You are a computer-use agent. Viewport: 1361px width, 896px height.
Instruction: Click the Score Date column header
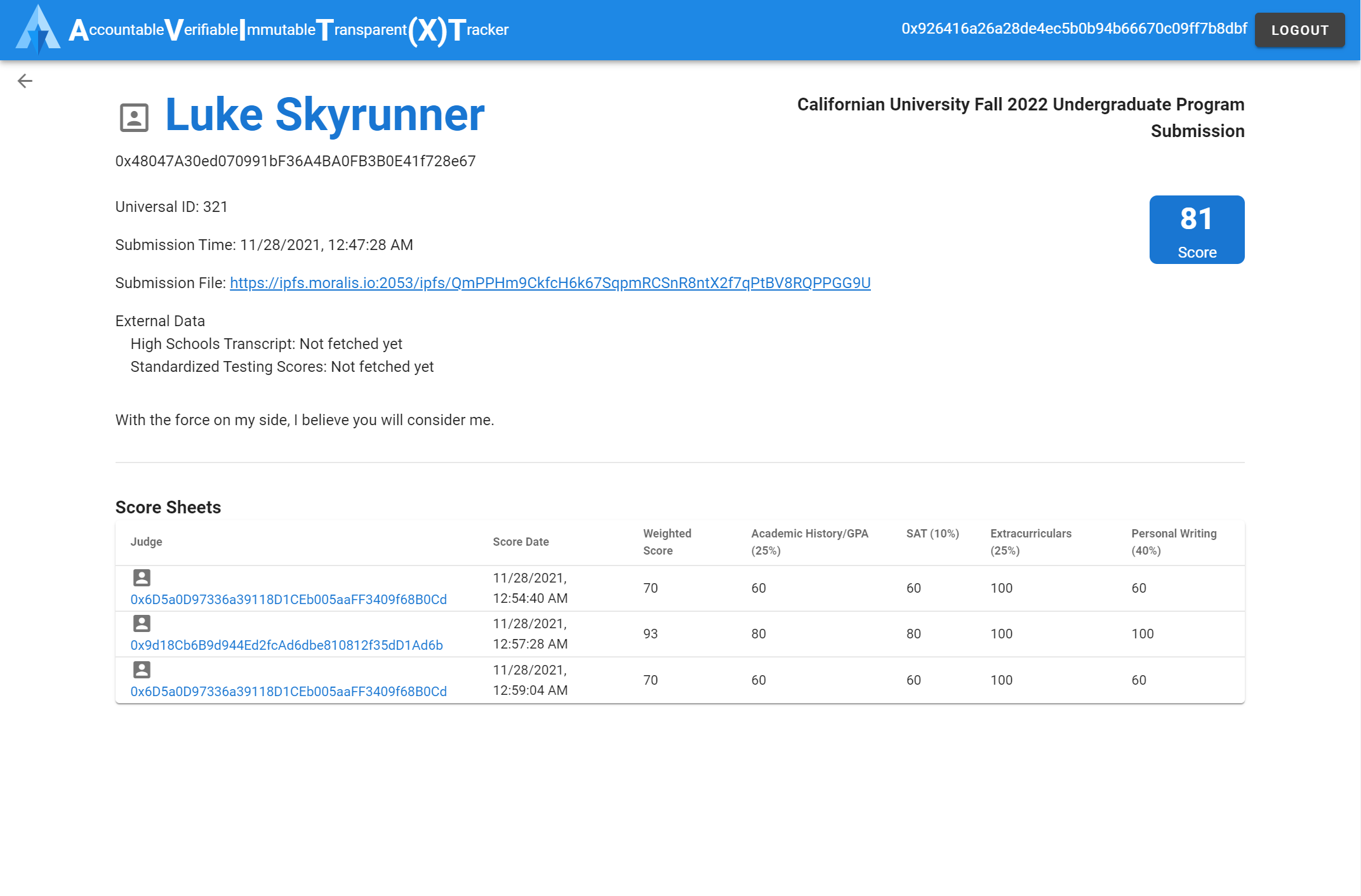(521, 542)
